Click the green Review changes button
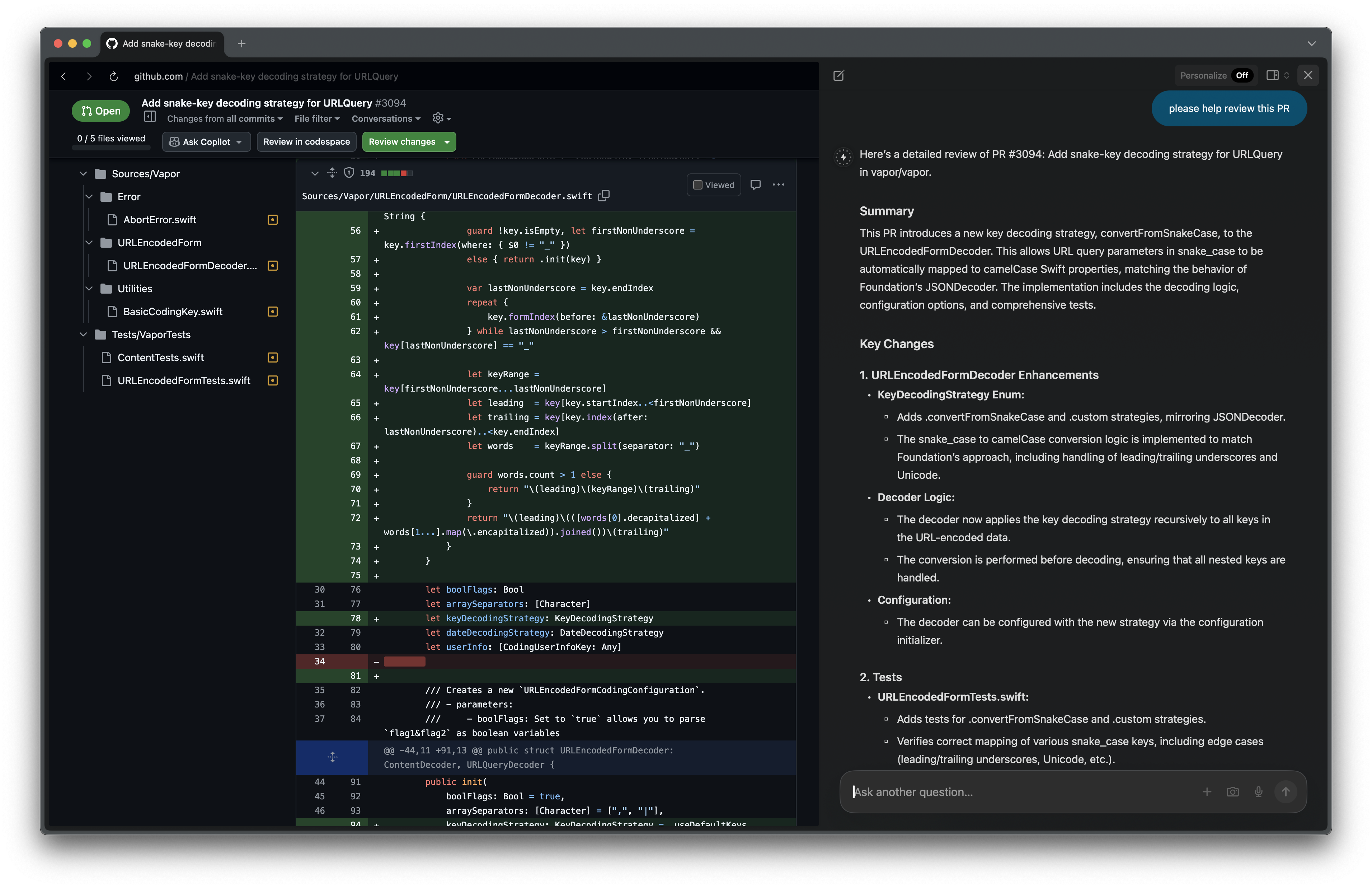The height and width of the screenshot is (888, 1372). click(409, 142)
